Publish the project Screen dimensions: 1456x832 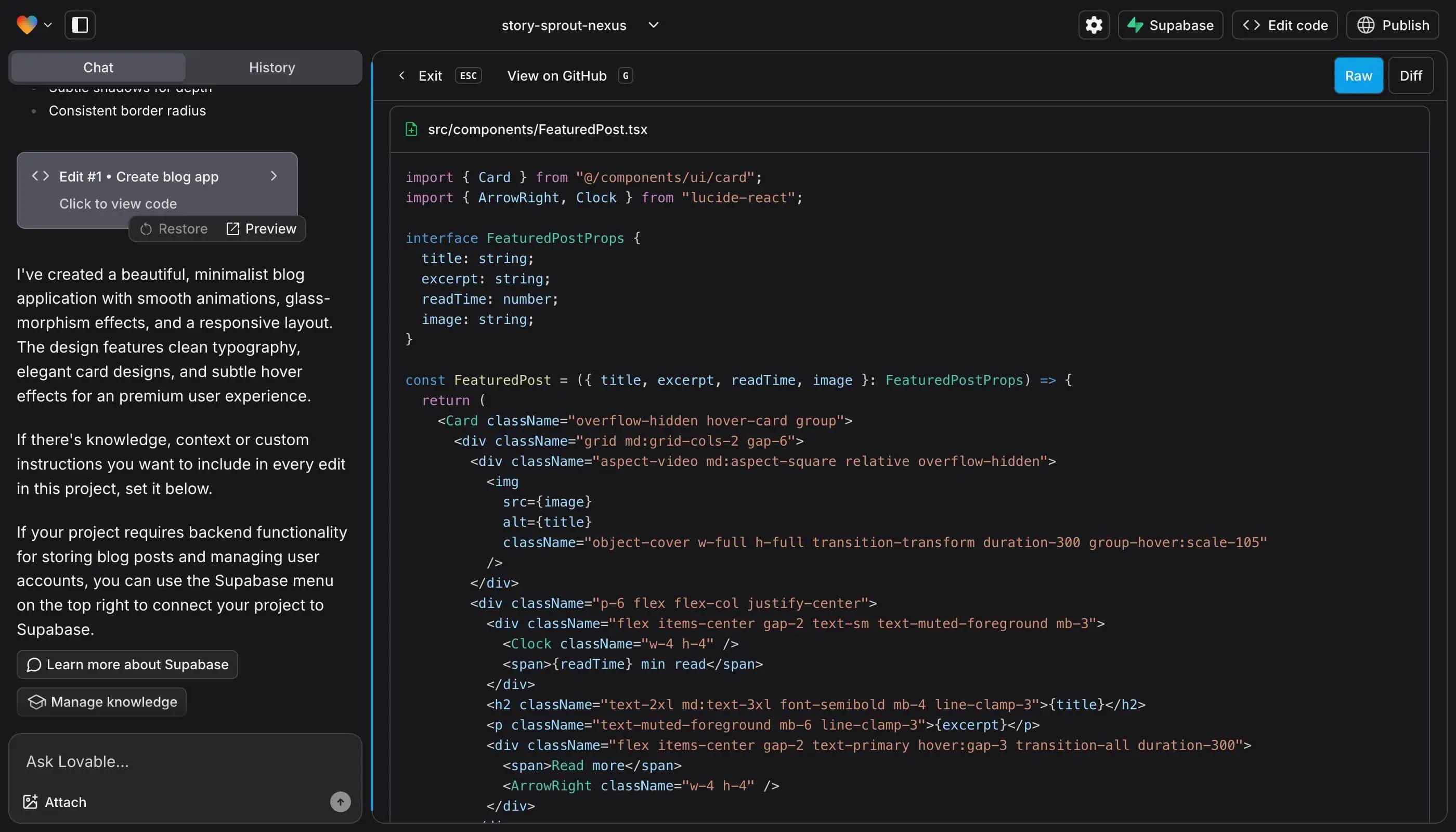pyautogui.click(x=1393, y=24)
